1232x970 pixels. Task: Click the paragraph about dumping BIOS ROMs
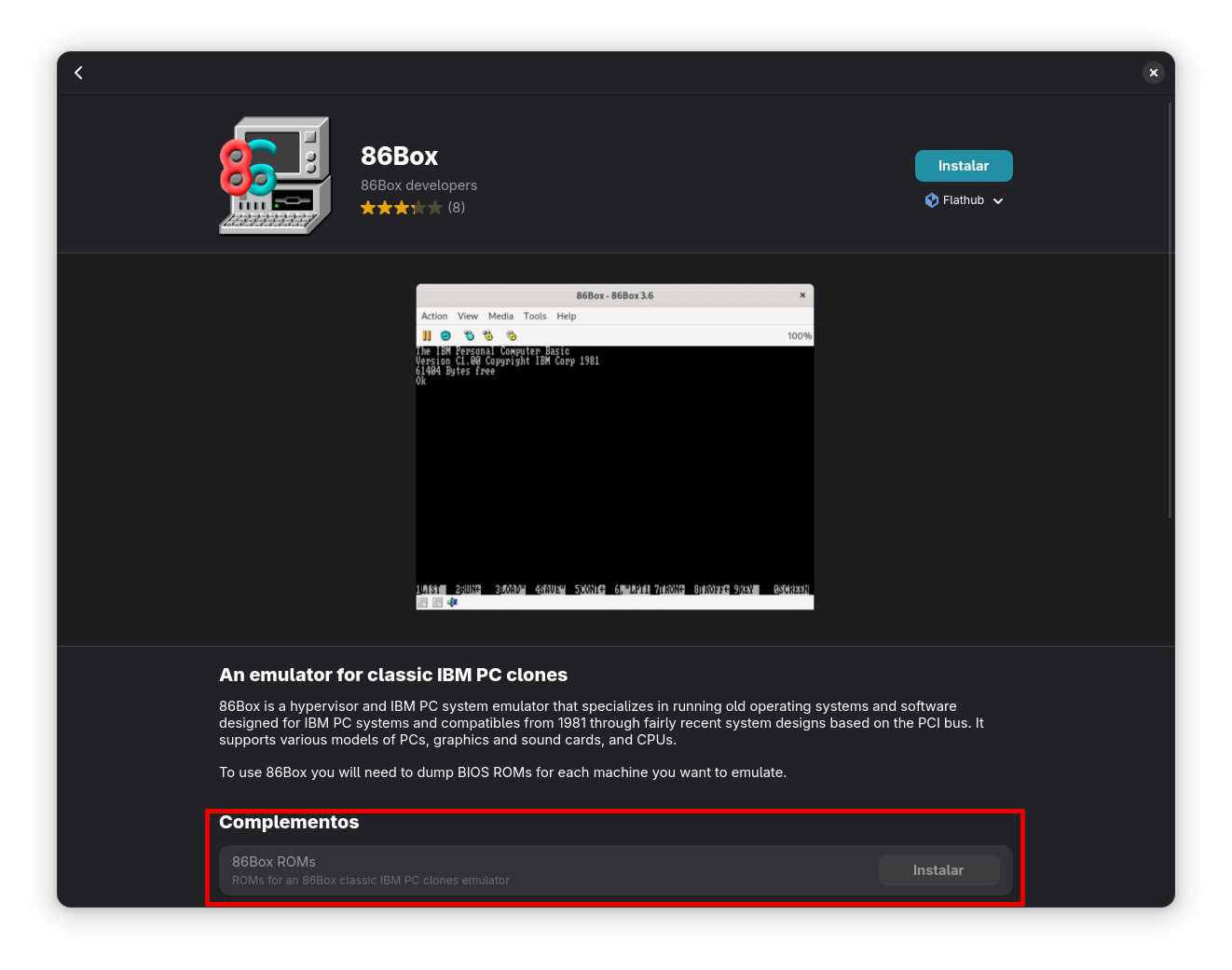point(503,772)
